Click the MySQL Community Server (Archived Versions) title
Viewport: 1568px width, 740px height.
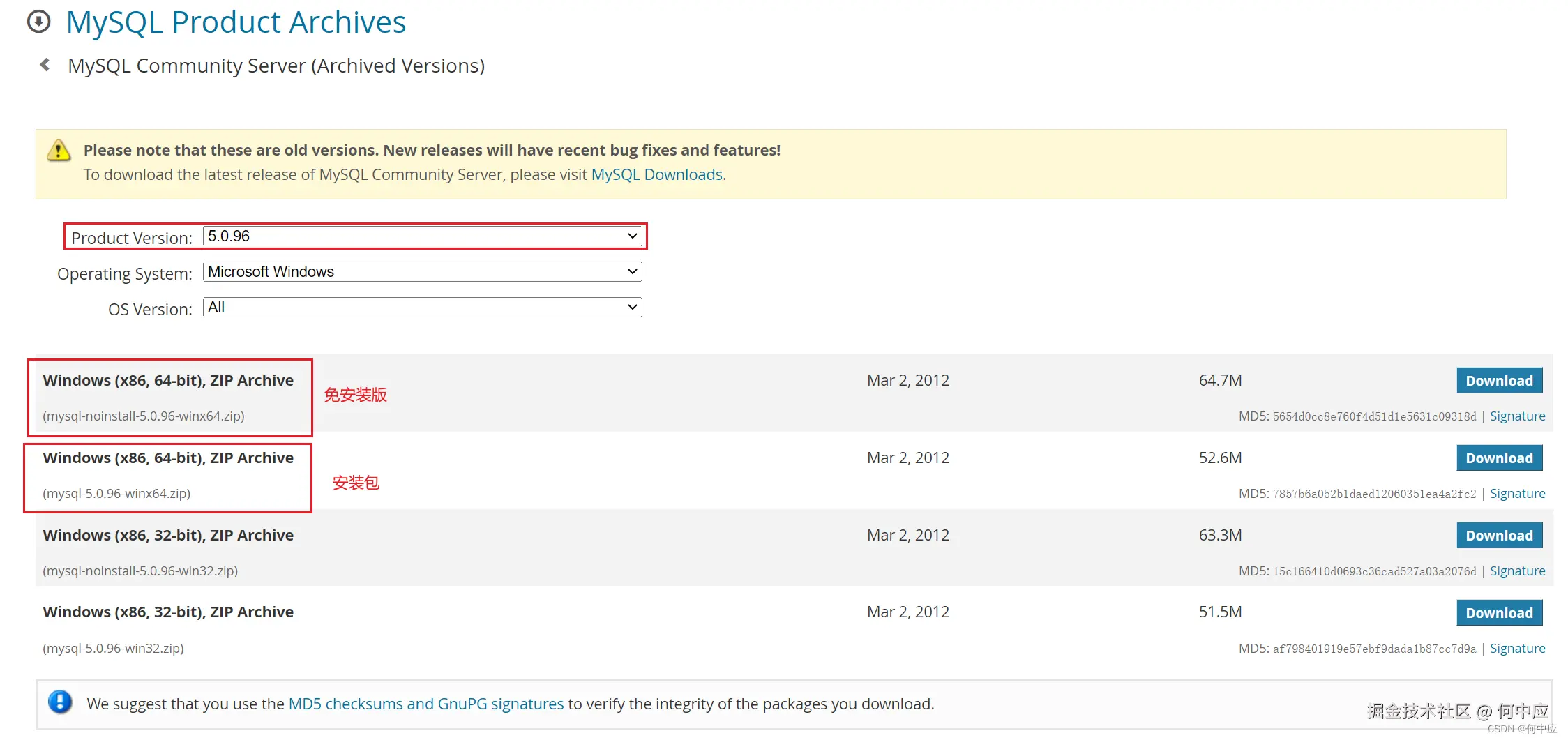pyautogui.click(x=276, y=66)
